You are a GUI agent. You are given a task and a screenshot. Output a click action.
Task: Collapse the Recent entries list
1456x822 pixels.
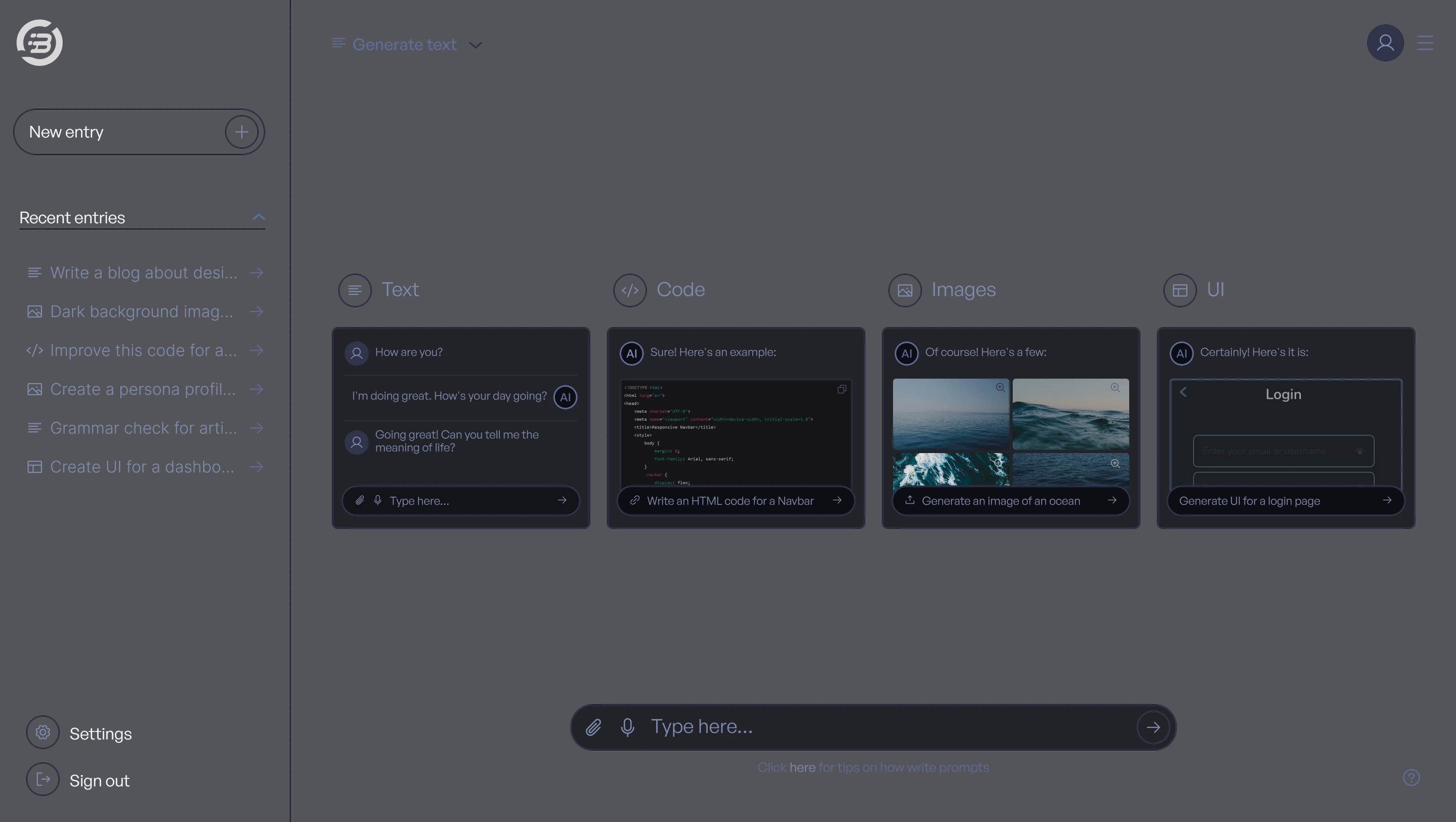[259, 217]
